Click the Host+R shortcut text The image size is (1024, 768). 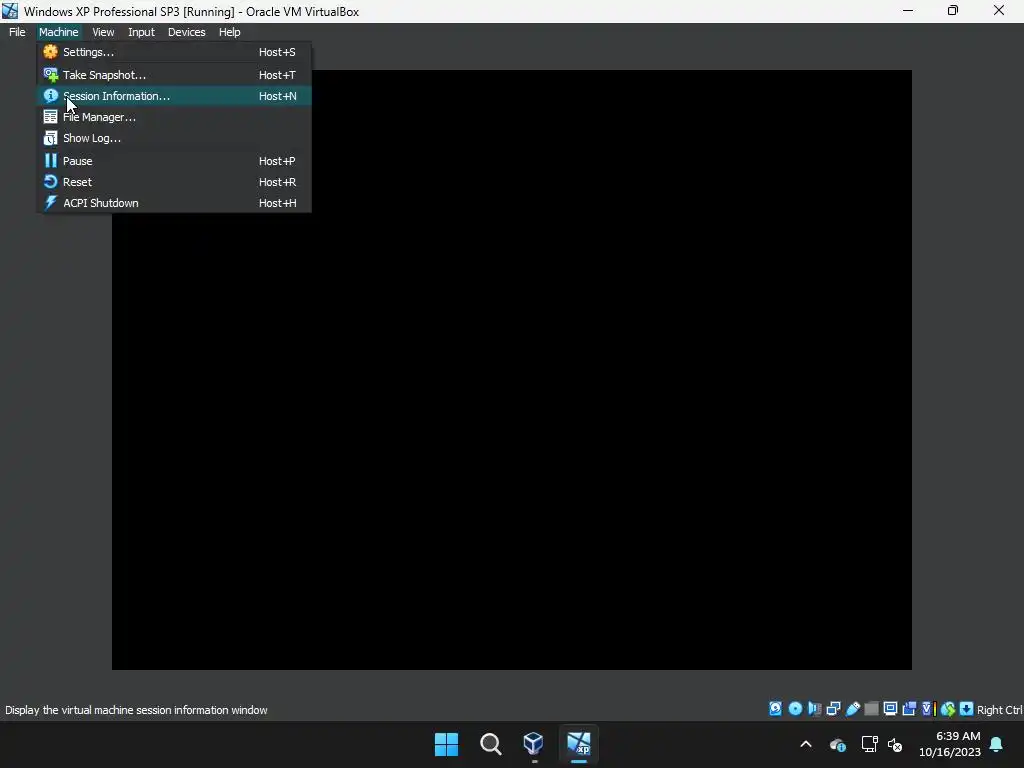coord(277,182)
